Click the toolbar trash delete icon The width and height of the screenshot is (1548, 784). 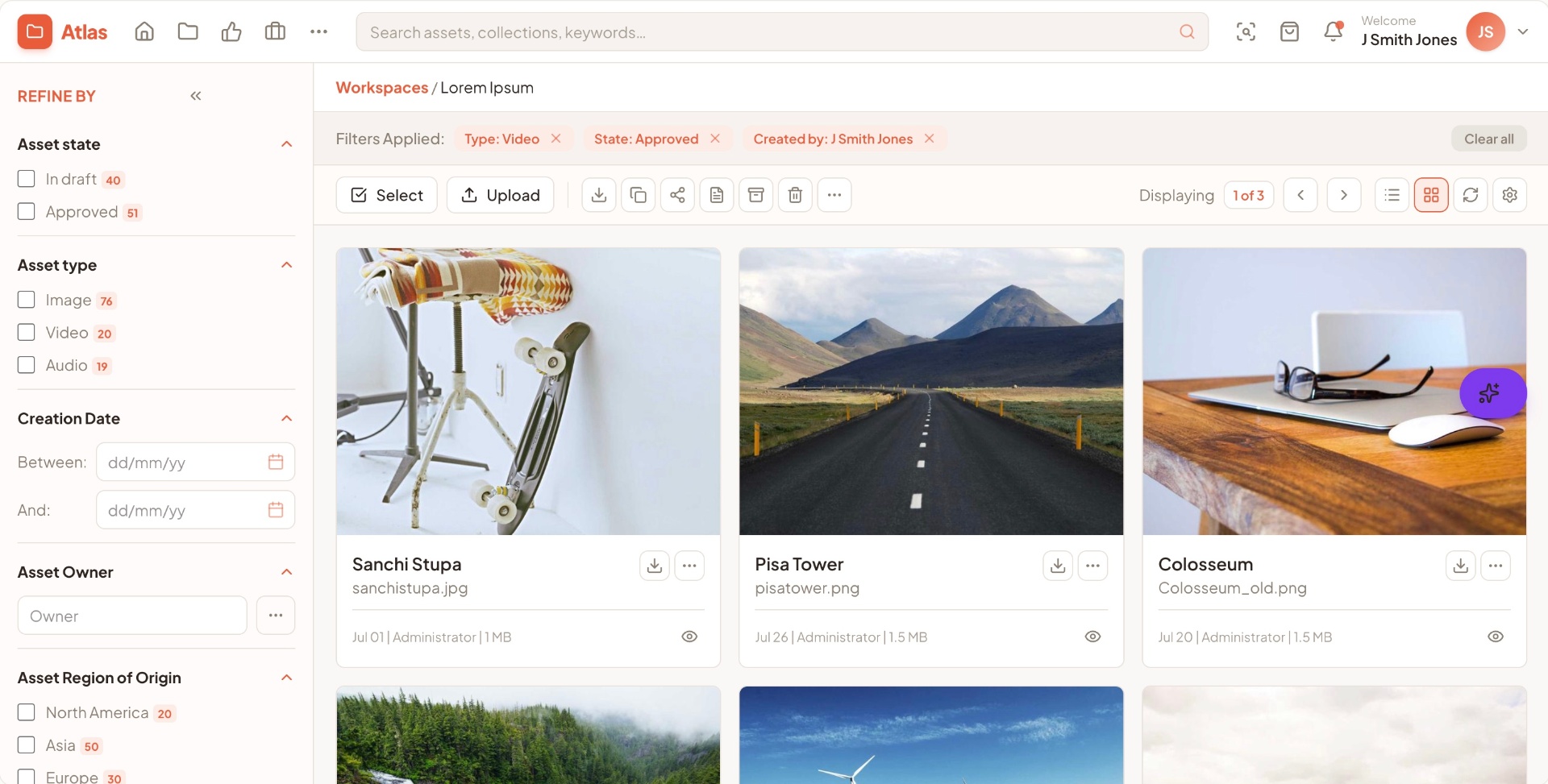pos(795,195)
